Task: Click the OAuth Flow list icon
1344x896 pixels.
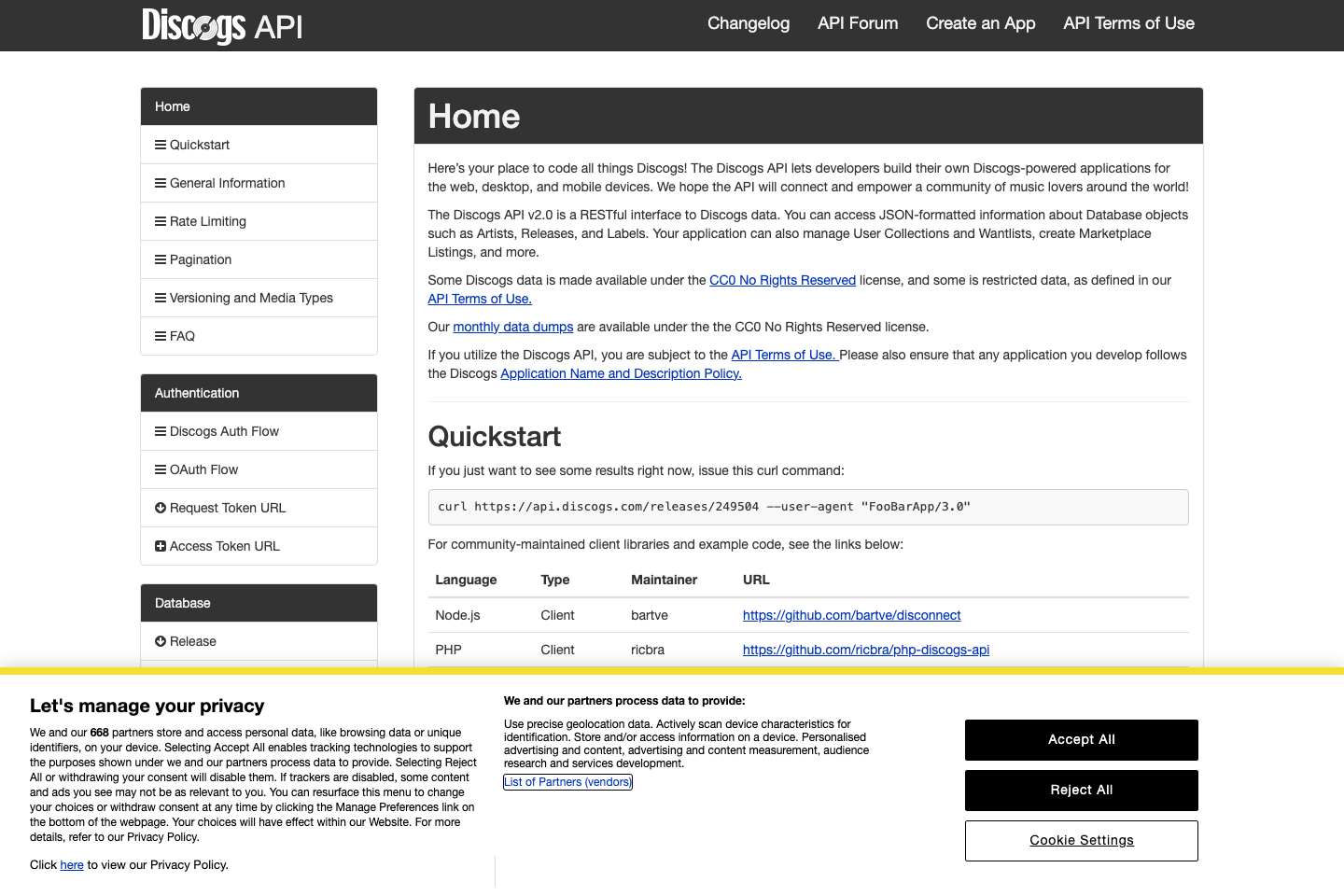Action: (x=160, y=469)
